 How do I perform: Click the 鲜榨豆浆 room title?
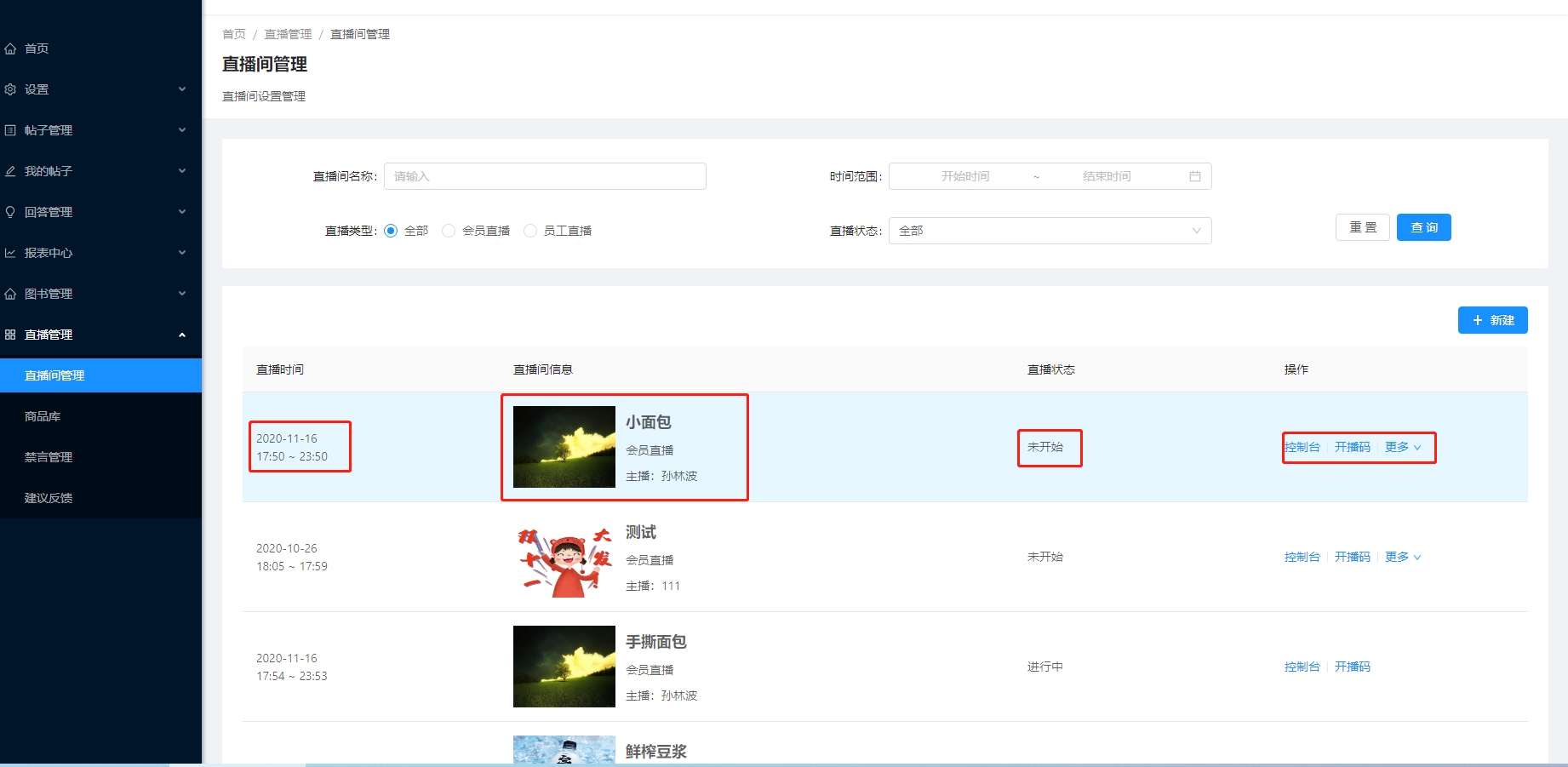(656, 752)
